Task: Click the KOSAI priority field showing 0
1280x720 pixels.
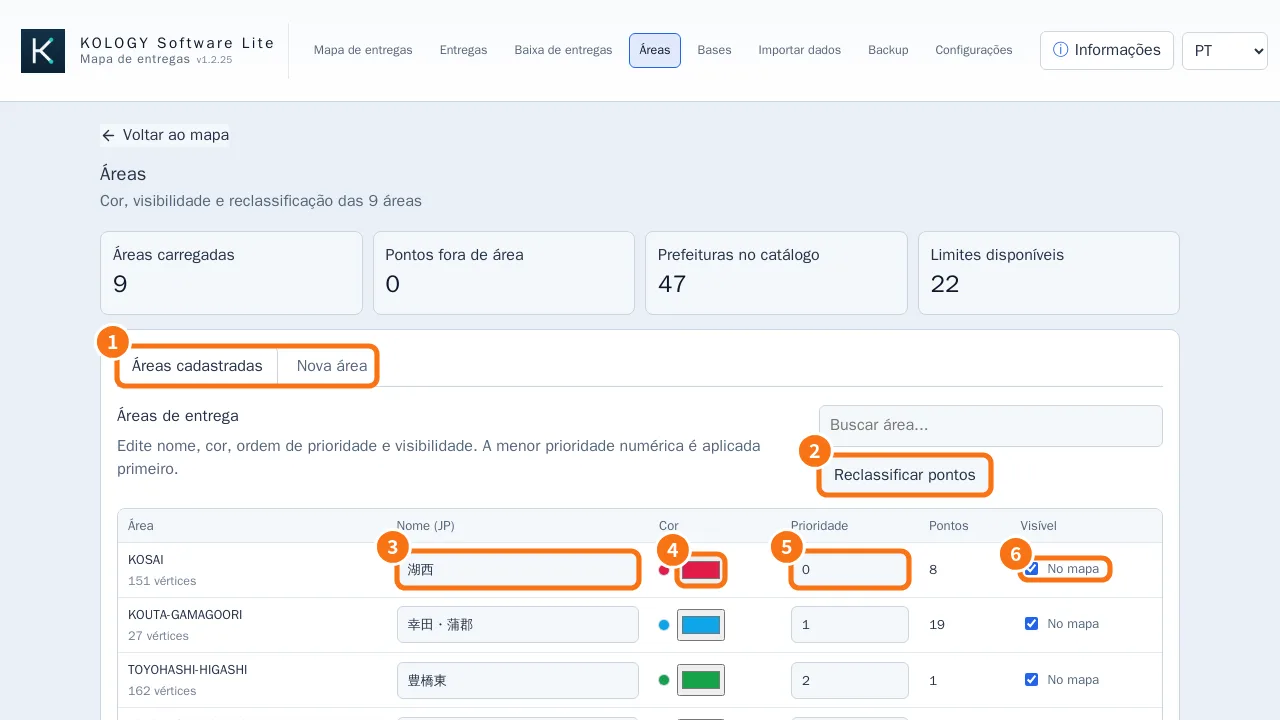Action: coord(850,569)
